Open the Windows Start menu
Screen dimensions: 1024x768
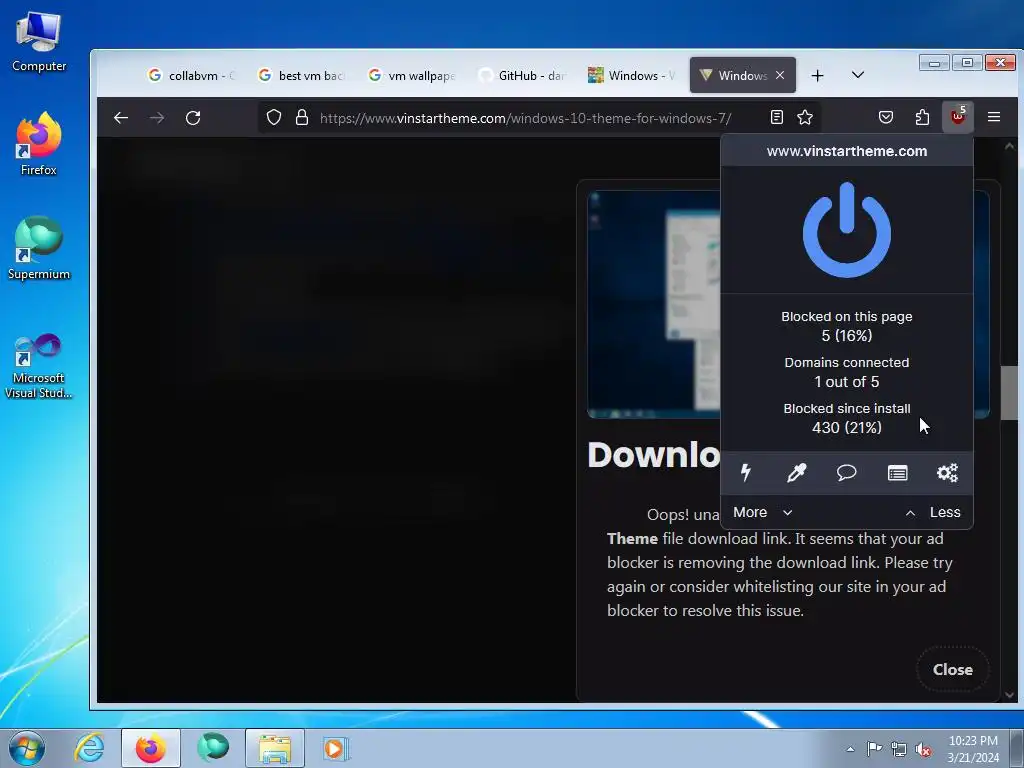[x=27, y=748]
